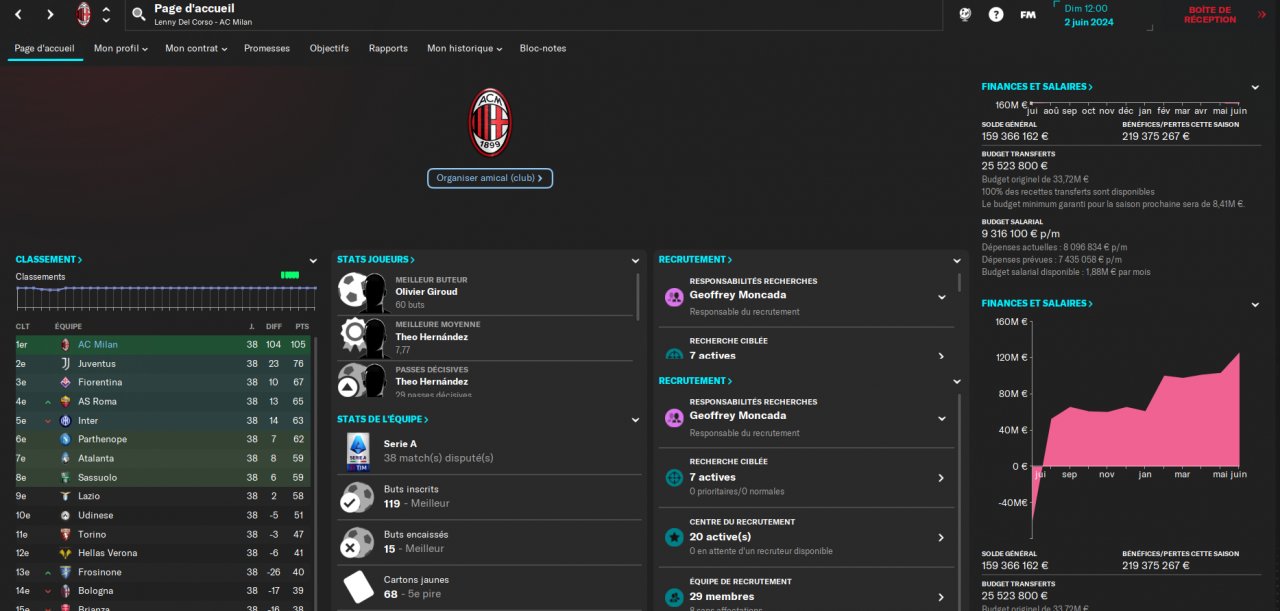The height and width of the screenshot is (611, 1280).
Task: Open the club up/down switcher arrows
Action: (106, 14)
